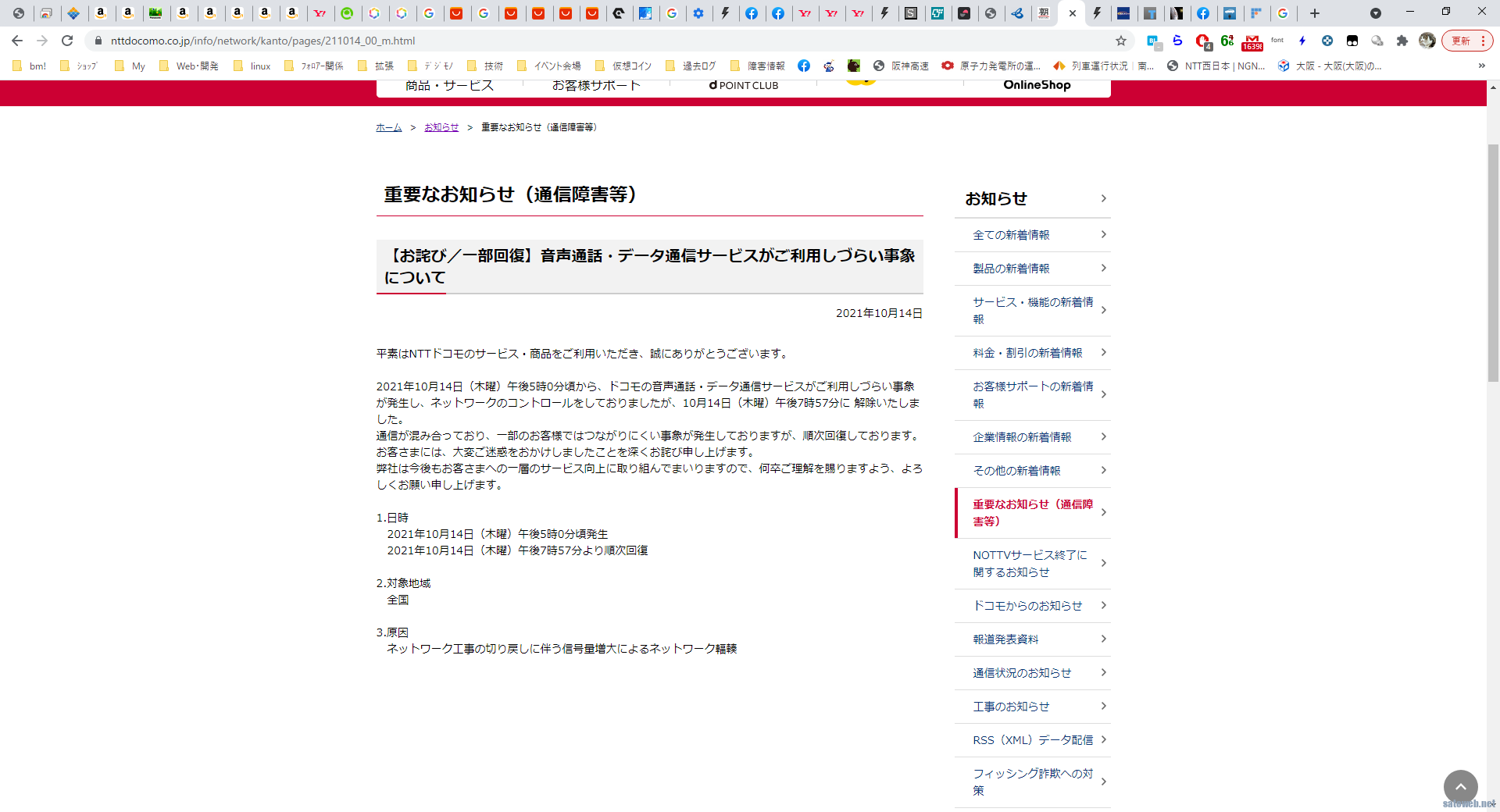Click the blue 'B!' extension icon

pyautogui.click(x=1153, y=41)
